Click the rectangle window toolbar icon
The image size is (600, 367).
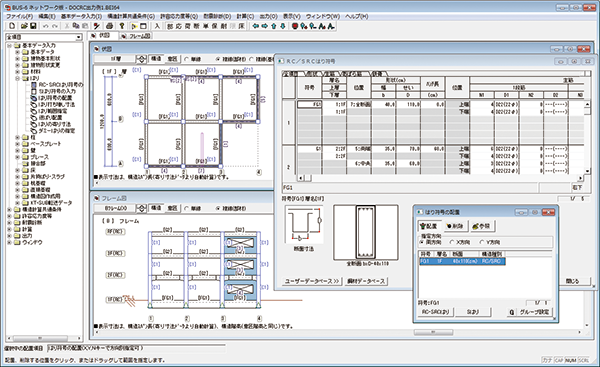(143, 26)
